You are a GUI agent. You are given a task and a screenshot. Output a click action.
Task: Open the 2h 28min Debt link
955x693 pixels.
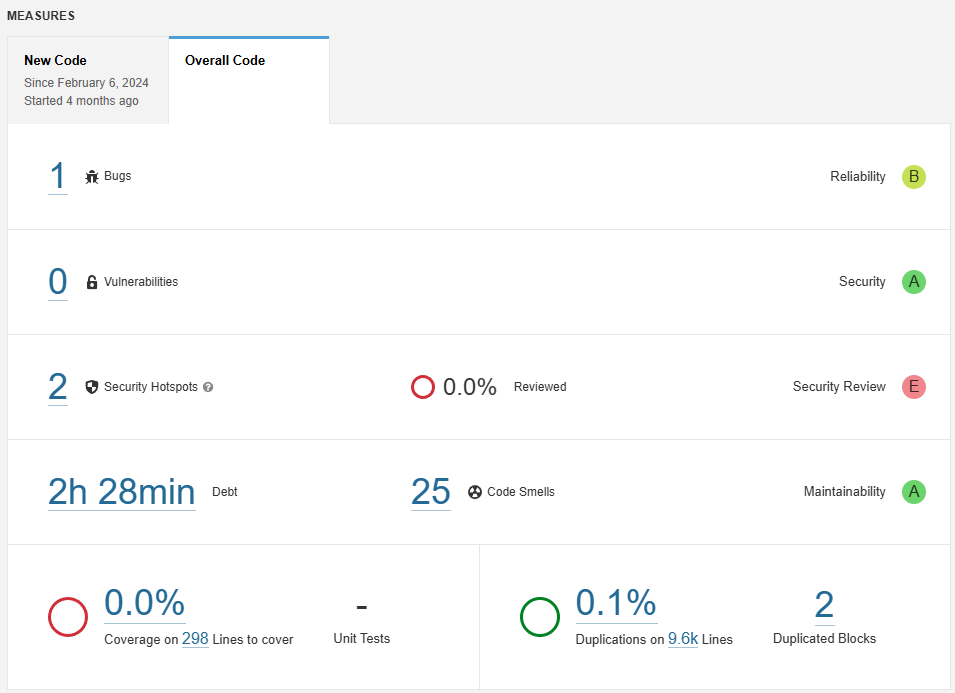pos(122,492)
